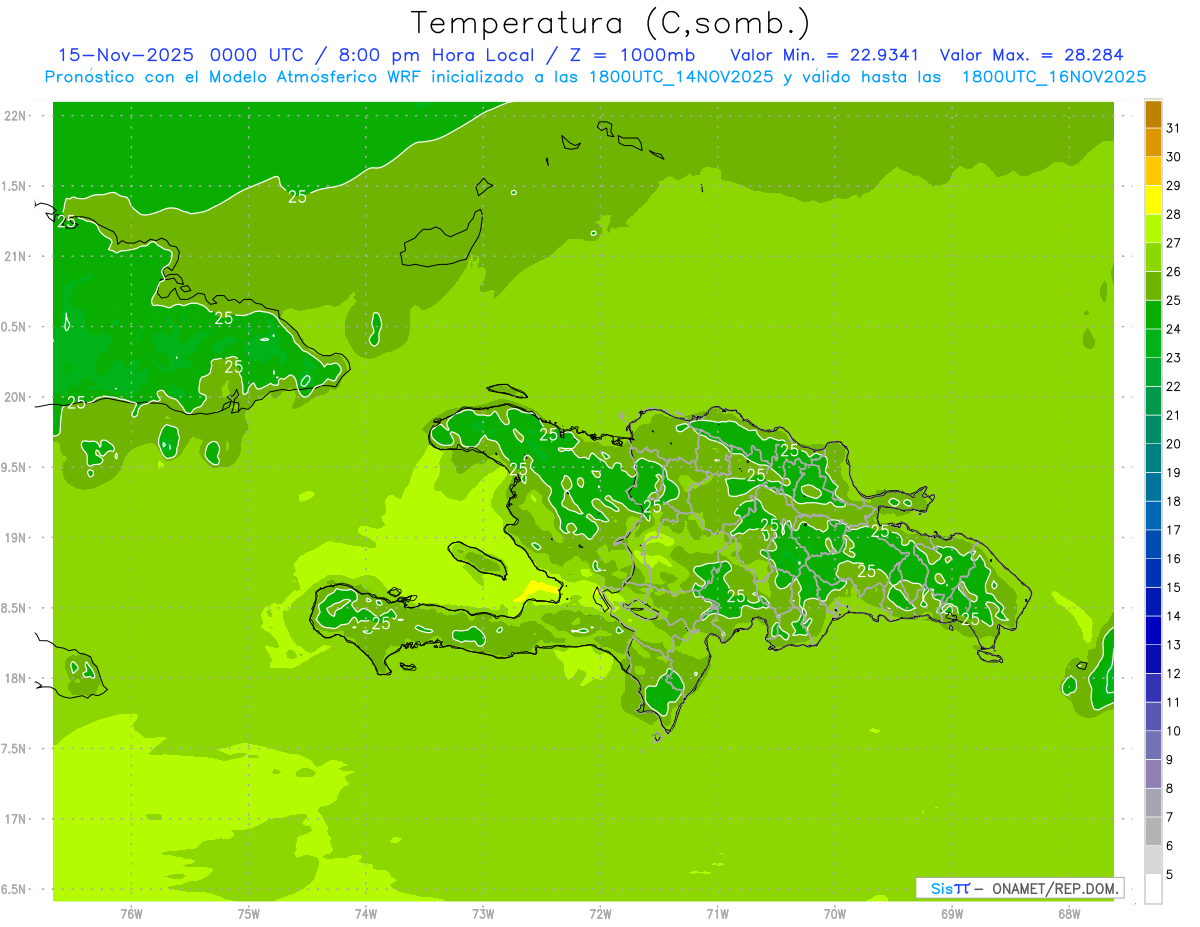The height and width of the screenshot is (927, 1200).
Task: Click the '17N' latitude label
Action: pos(15,820)
